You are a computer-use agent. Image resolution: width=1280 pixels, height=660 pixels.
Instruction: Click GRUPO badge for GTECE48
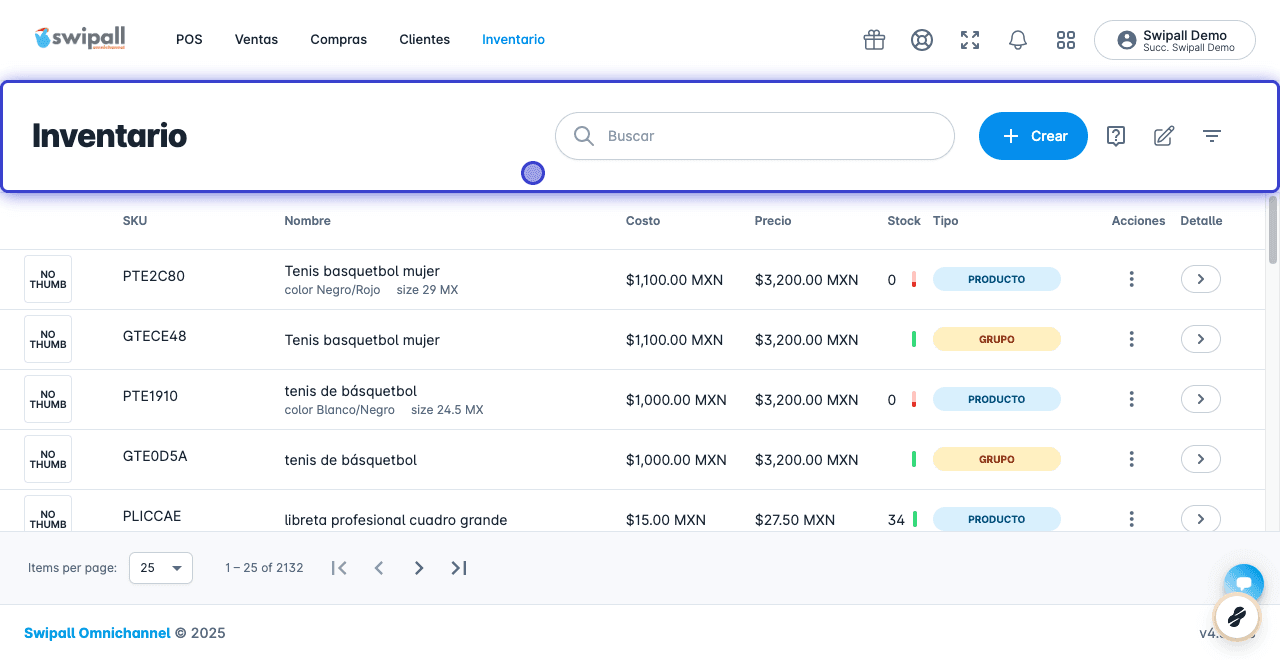pyautogui.click(x=997, y=339)
